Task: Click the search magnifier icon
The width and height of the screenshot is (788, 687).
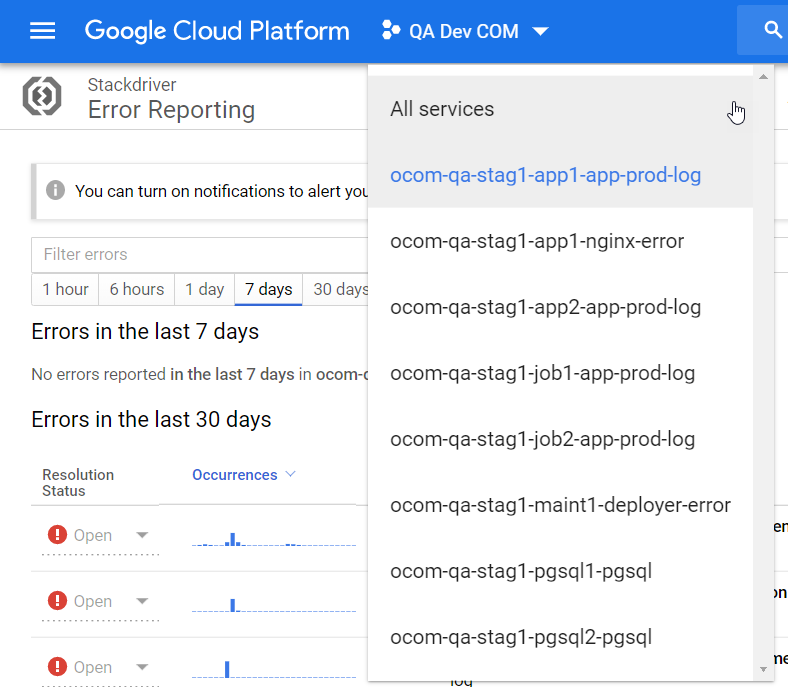Action: pos(772,31)
